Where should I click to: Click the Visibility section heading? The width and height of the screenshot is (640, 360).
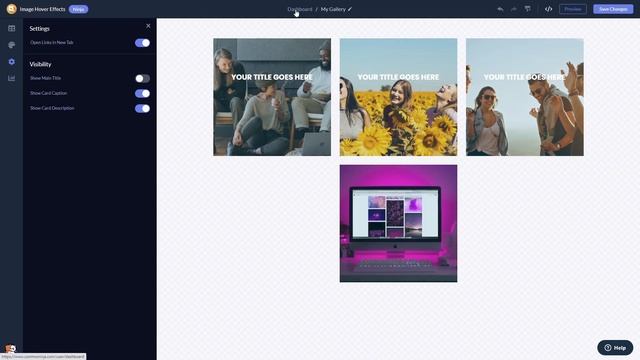click(x=40, y=64)
